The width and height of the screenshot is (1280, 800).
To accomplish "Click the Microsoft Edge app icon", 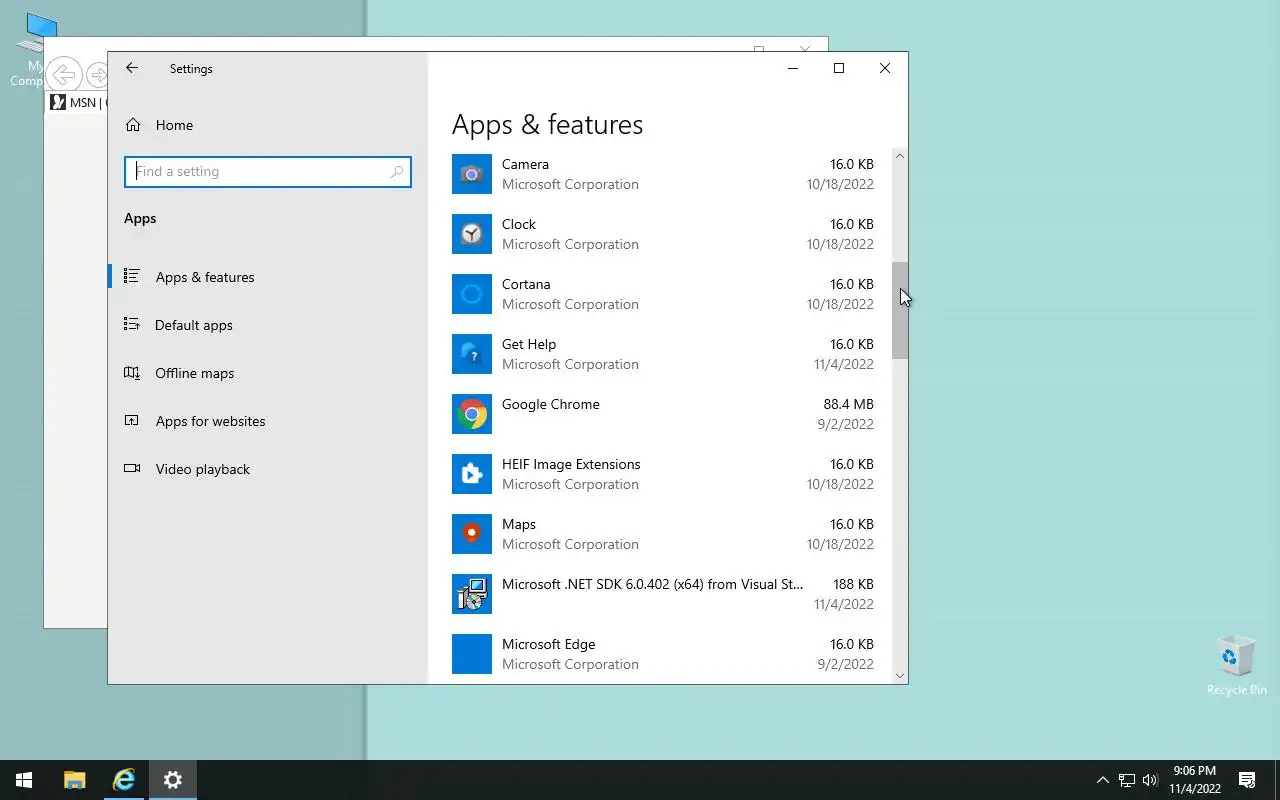I will [x=472, y=654].
